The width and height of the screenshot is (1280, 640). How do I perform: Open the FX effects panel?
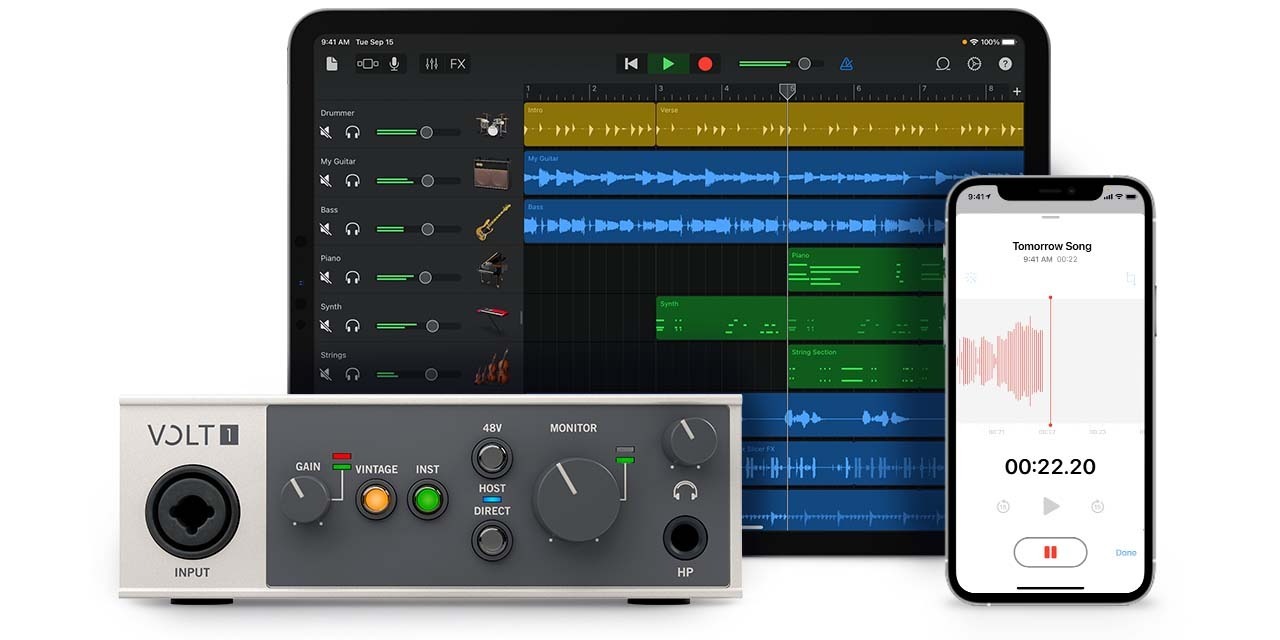[x=457, y=63]
